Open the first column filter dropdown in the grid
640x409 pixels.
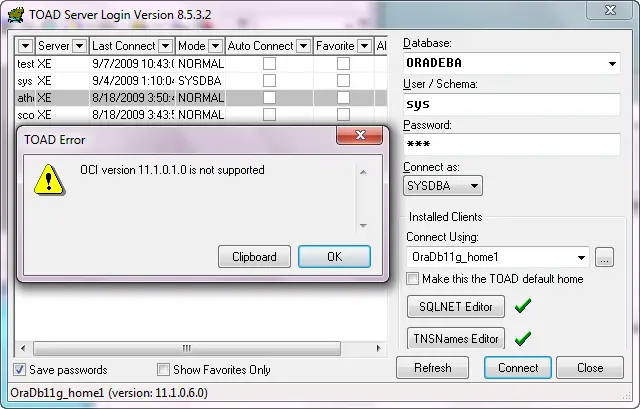25,46
